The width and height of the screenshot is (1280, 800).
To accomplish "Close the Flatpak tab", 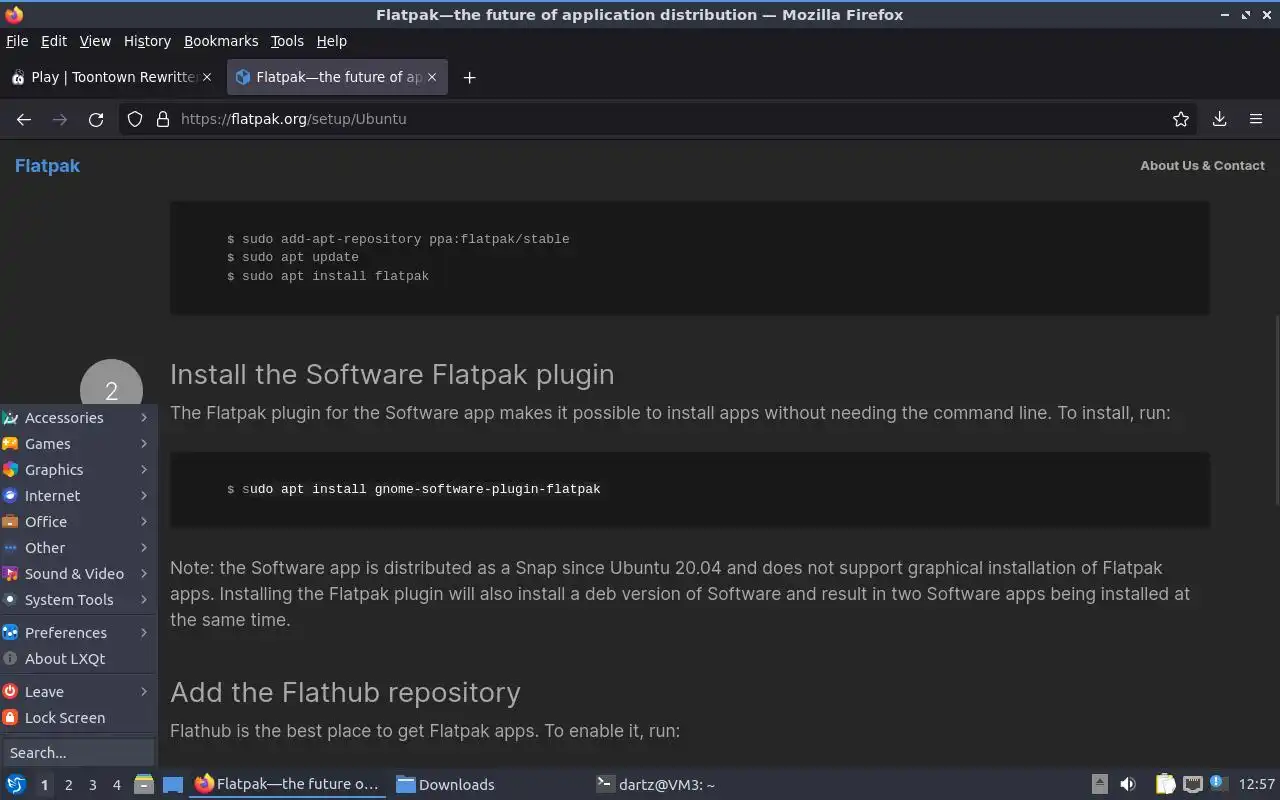I will click(x=432, y=77).
